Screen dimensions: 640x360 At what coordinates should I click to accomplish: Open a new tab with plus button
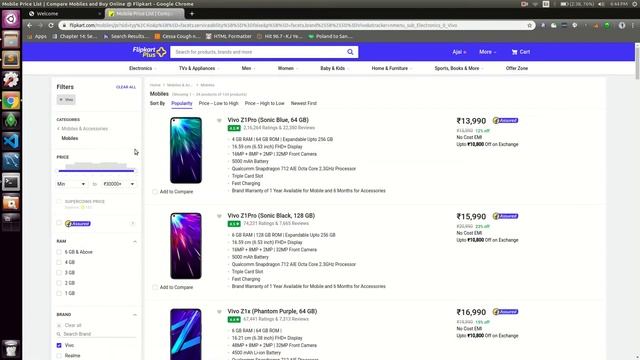[192, 13]
